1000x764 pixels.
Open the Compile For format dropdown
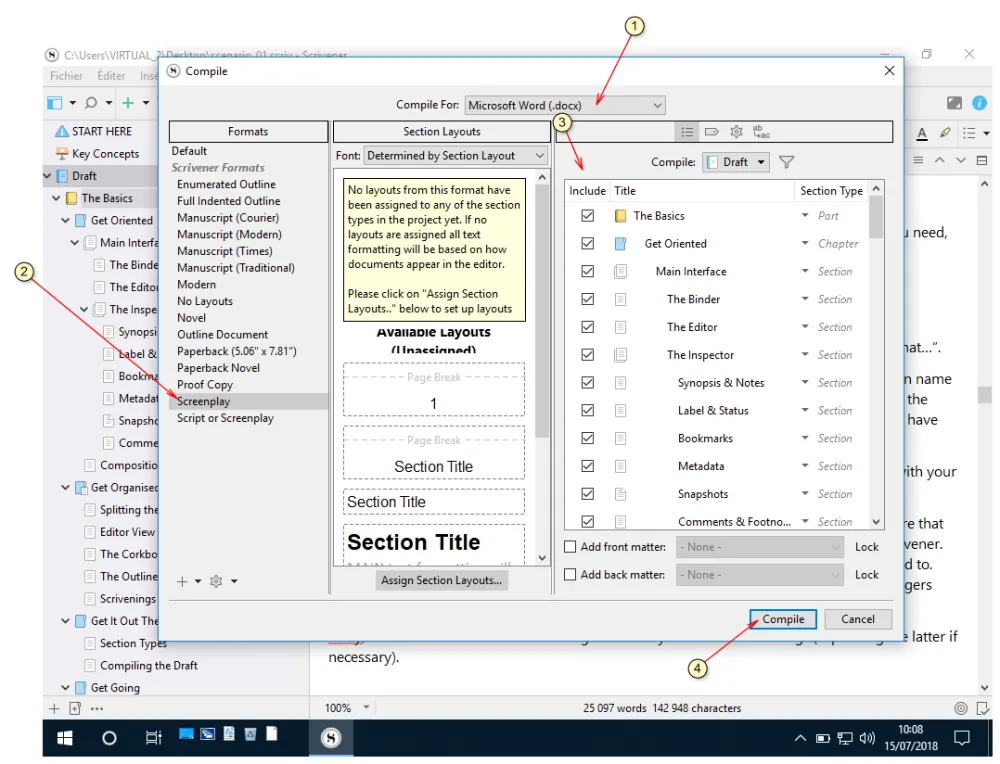pos(565,105)
